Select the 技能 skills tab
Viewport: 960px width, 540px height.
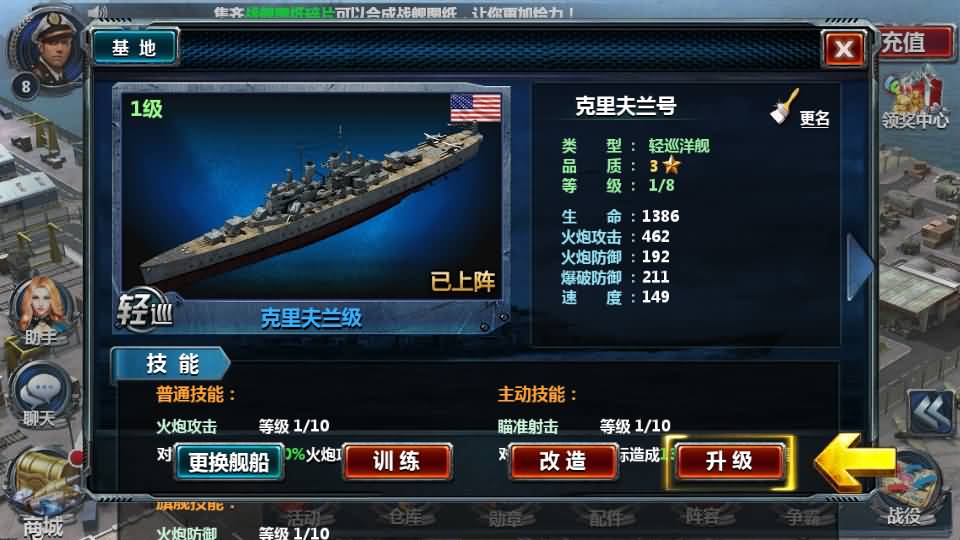170,364
